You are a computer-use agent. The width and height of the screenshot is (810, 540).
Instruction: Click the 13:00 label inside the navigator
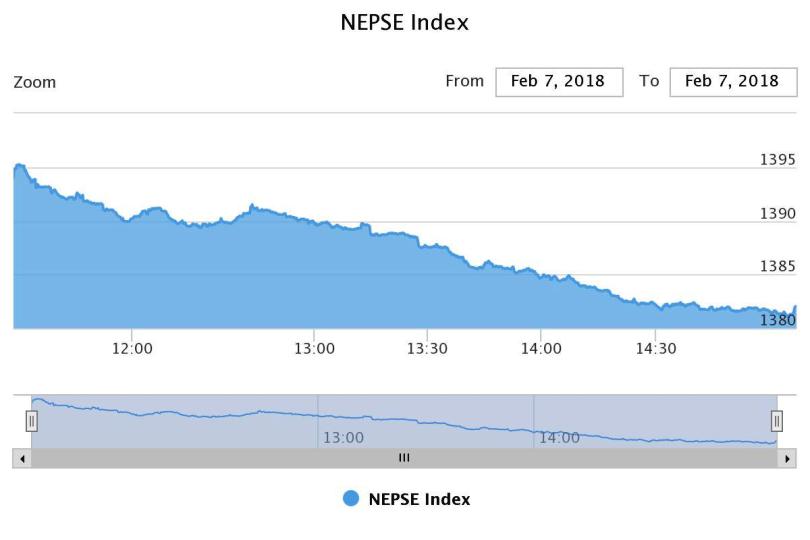(x=343, y=438)
